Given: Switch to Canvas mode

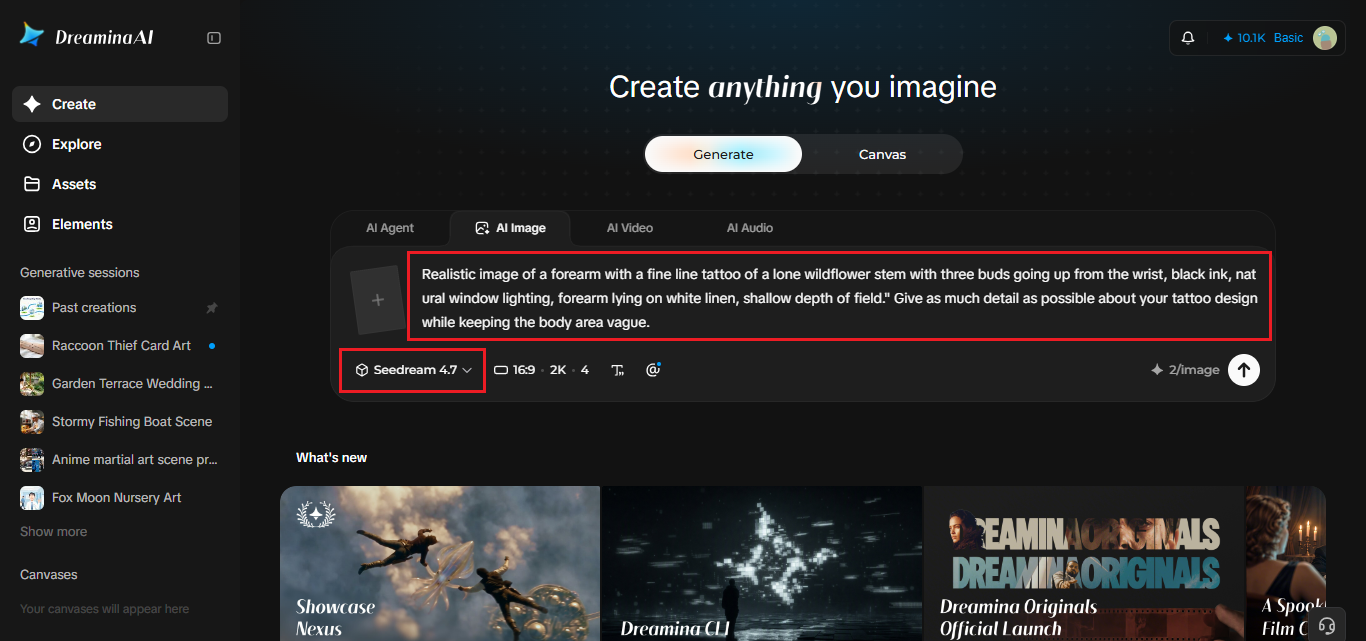Looking at the screenshot, I should click(x=882, y=154).
